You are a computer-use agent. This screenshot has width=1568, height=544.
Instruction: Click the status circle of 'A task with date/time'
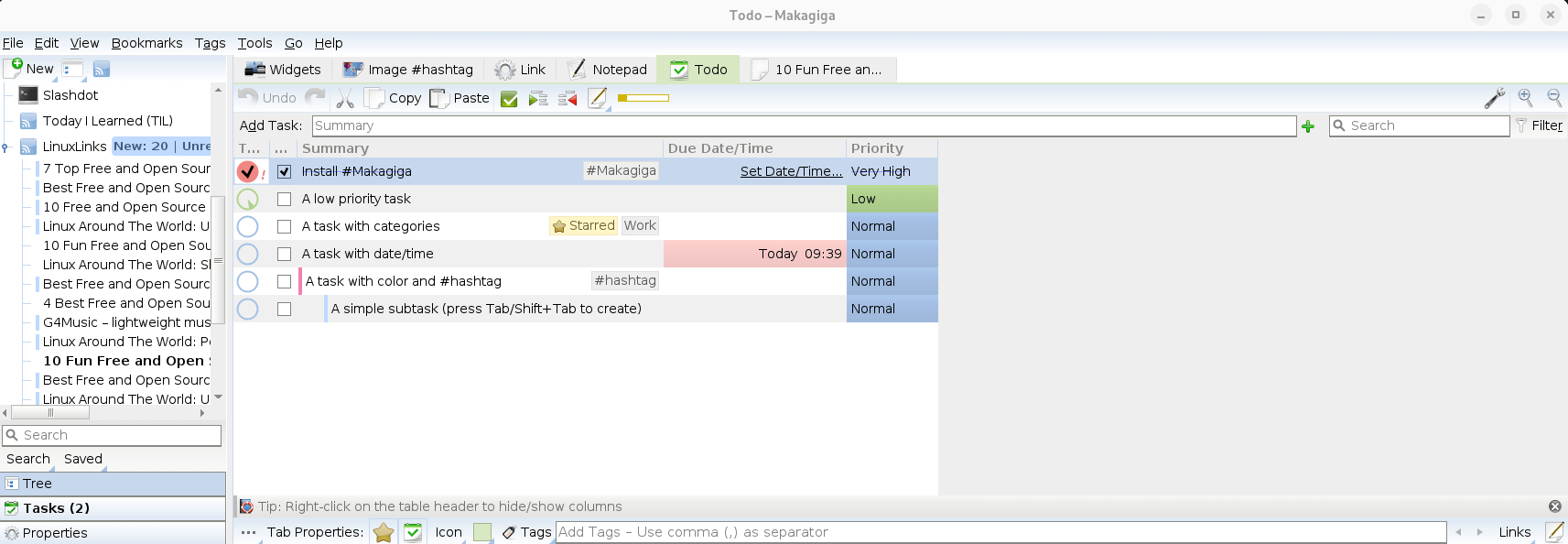coord(247,254)
